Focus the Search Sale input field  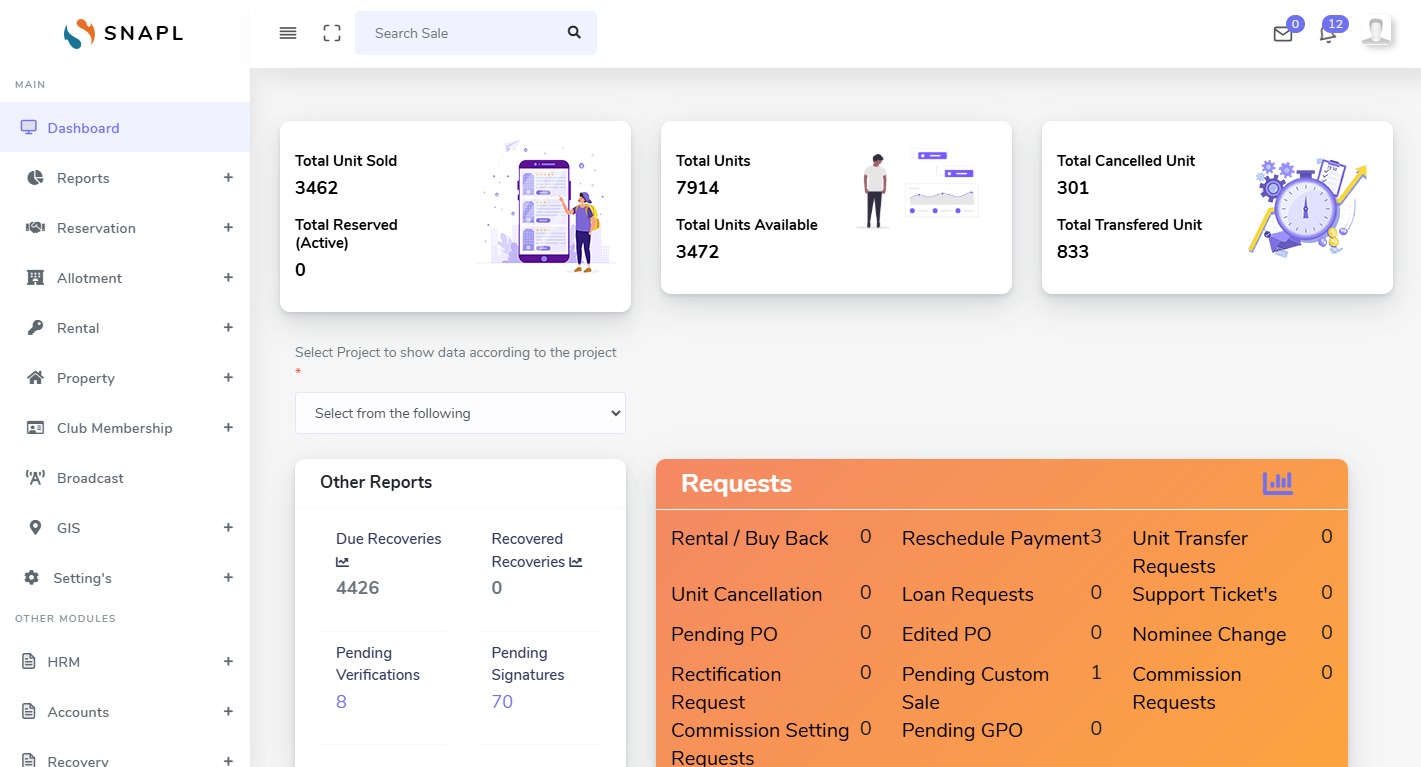[460, 33]
